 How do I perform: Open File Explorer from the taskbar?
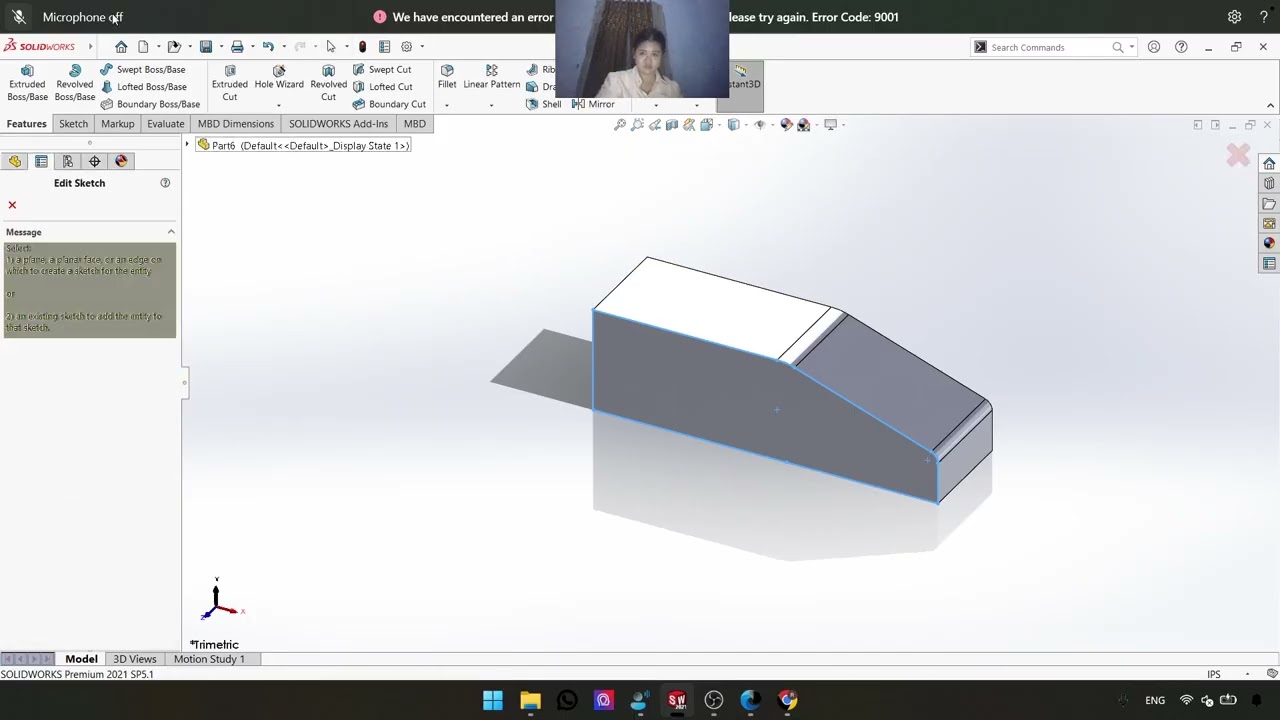[530, 700]
